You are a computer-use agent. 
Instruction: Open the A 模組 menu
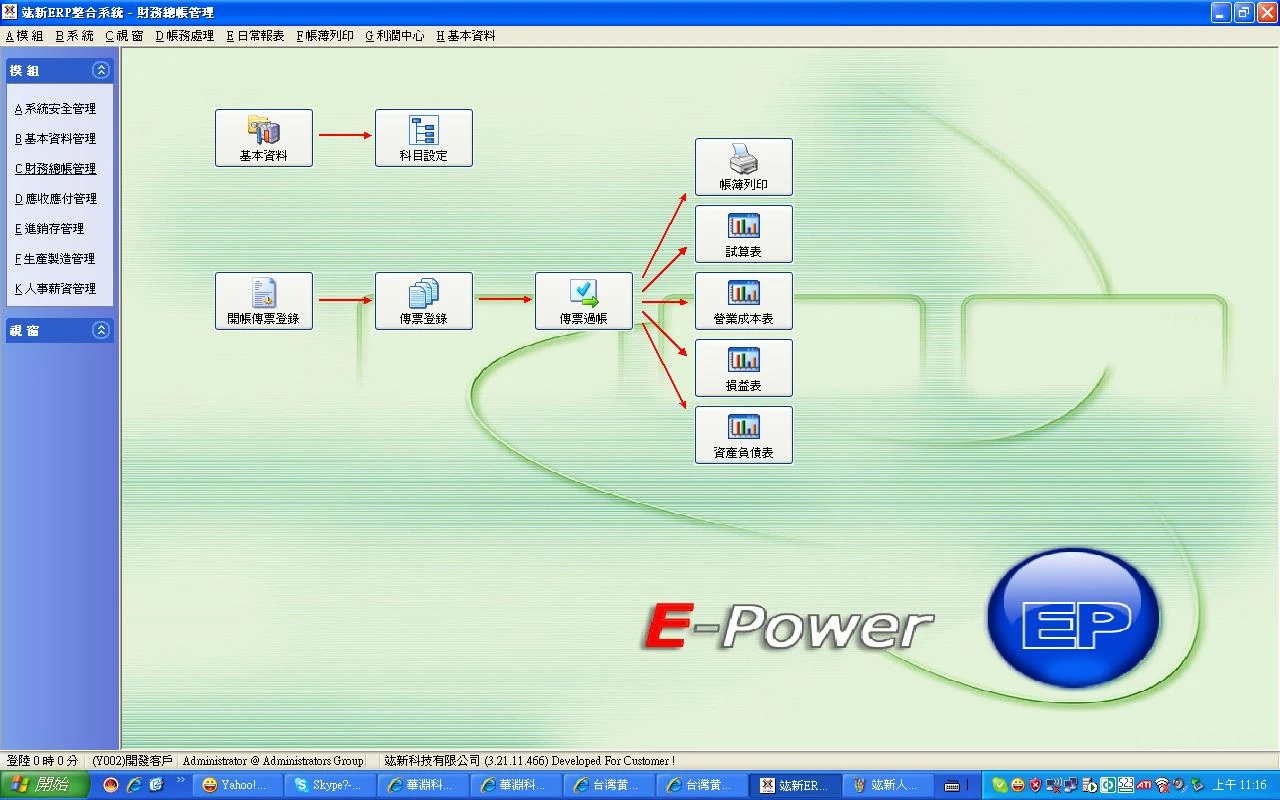(x=25, y=36)
